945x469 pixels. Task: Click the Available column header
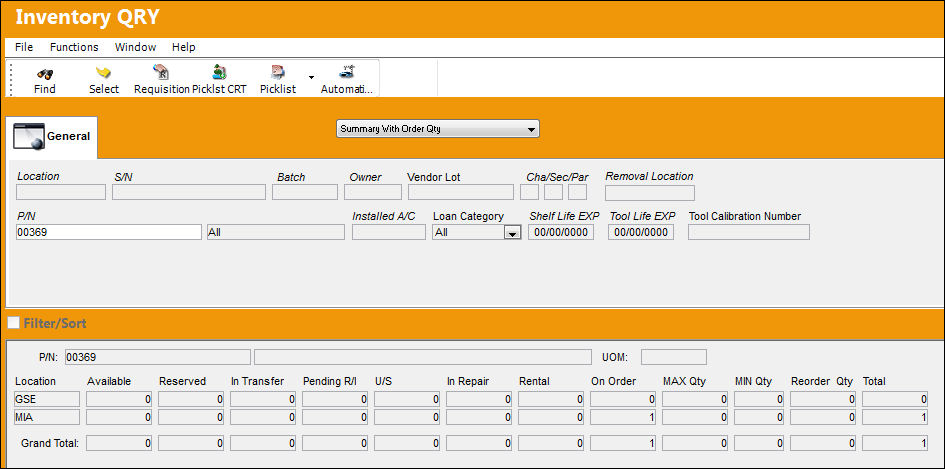pyautogui.click(x=109, y=382)
